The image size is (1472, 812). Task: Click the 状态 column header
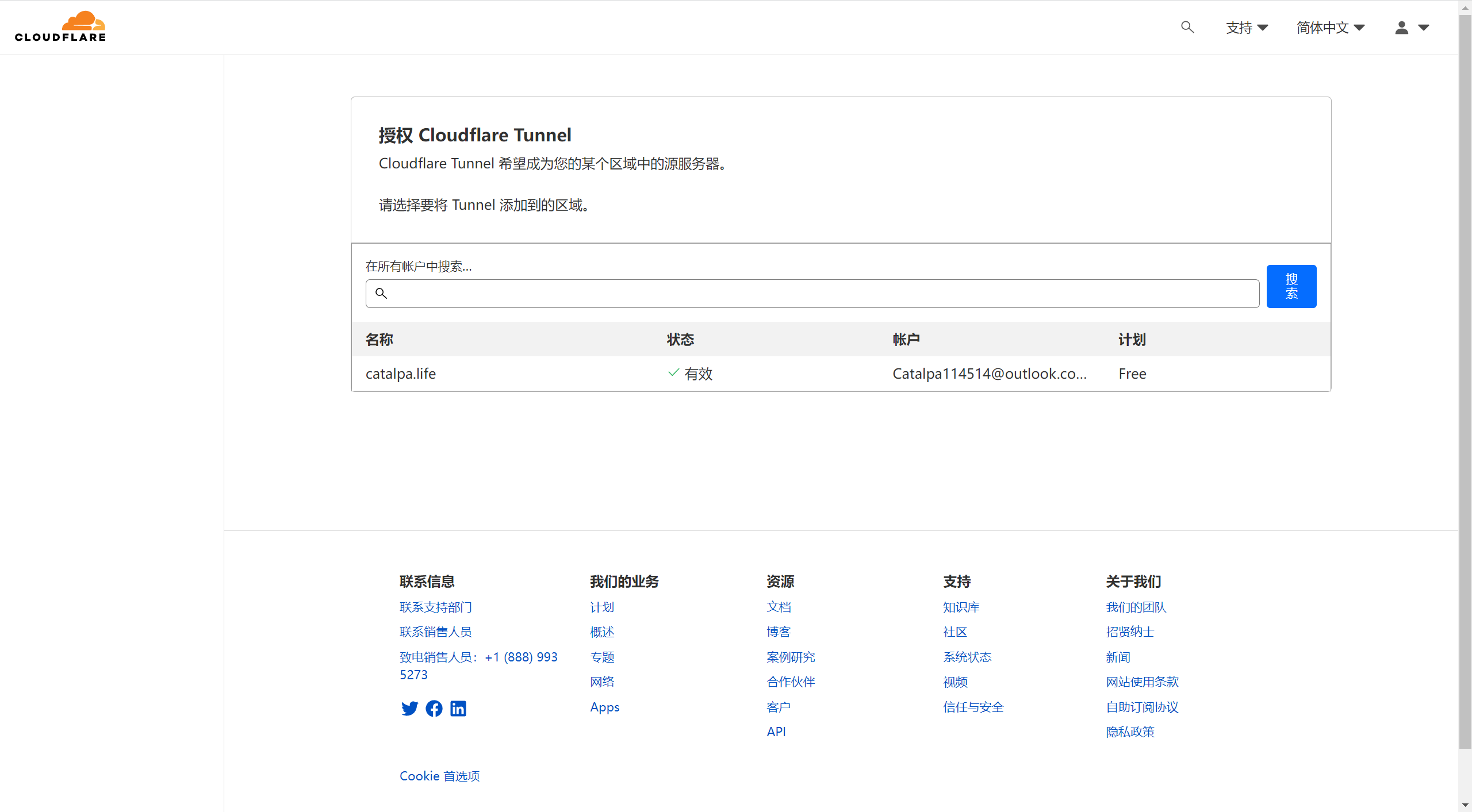[x=681, y=340]
